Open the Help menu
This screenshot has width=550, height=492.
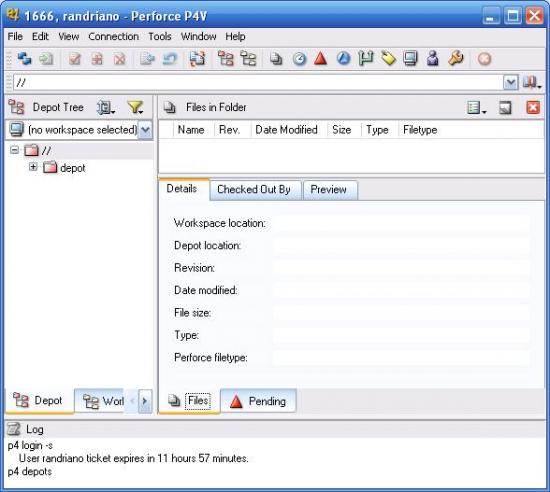coord(235,36)
